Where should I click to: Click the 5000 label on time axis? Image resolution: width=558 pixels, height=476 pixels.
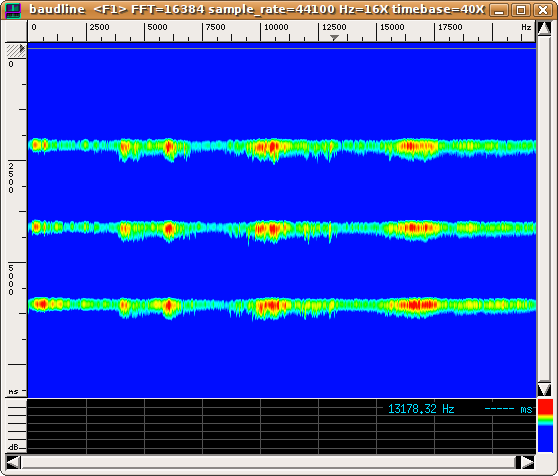point(11,280)
